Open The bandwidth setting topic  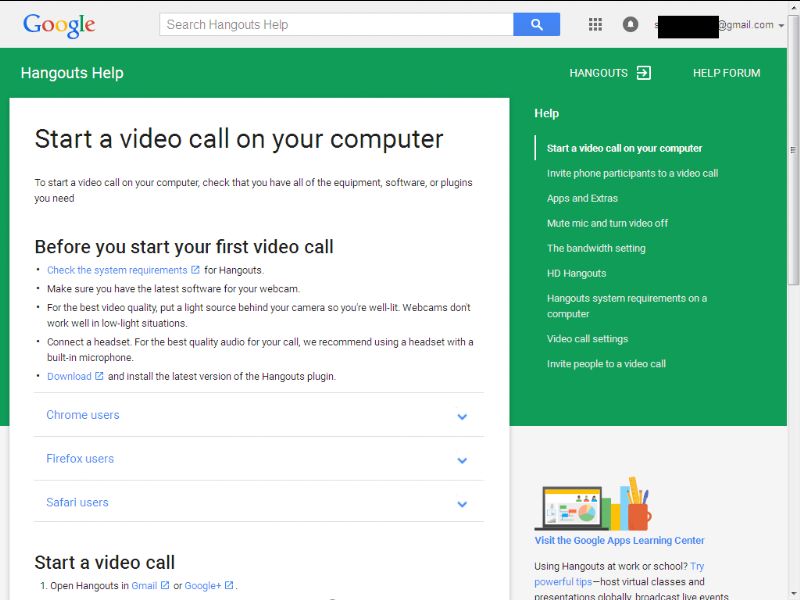pos(596,248)
